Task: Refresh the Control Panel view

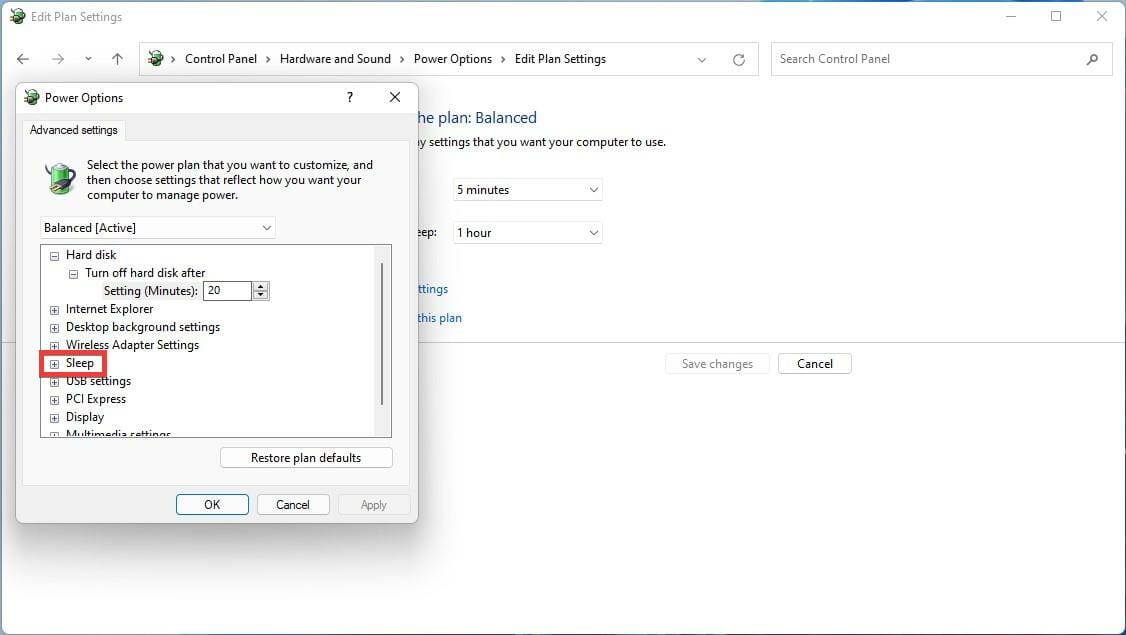Action: (739, 59)
